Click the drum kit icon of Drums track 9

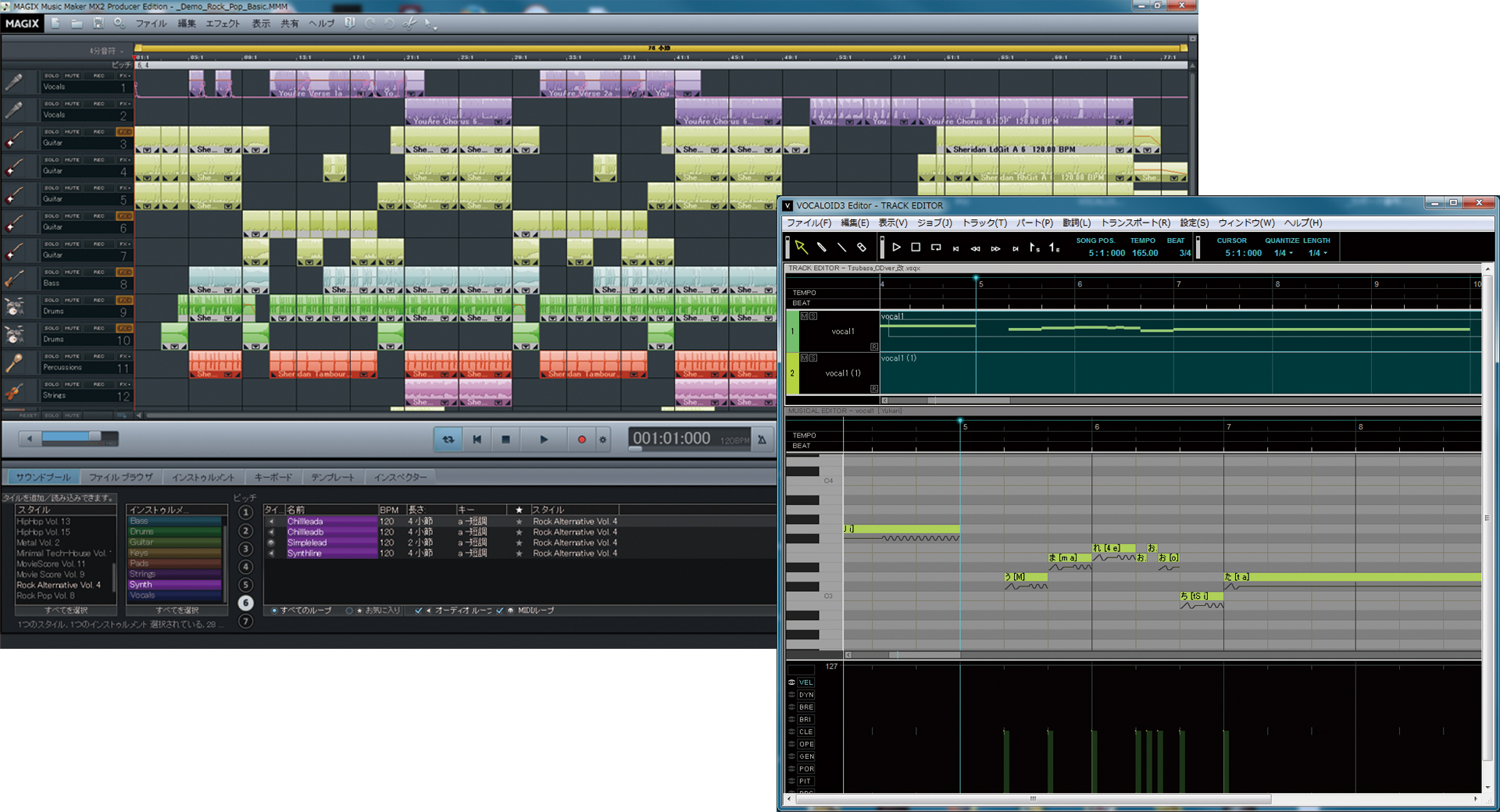click(14, 307)
